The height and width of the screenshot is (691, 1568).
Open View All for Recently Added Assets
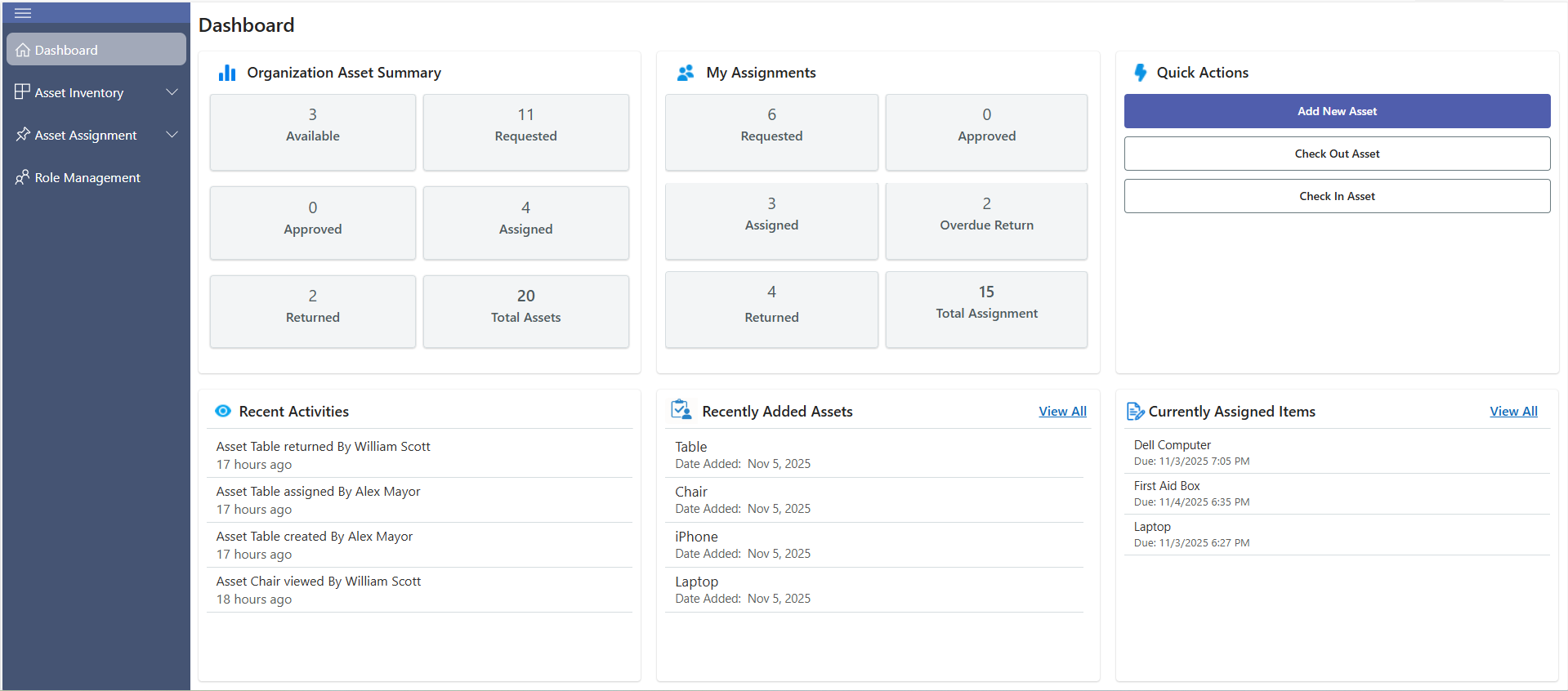pos(1062,412)
